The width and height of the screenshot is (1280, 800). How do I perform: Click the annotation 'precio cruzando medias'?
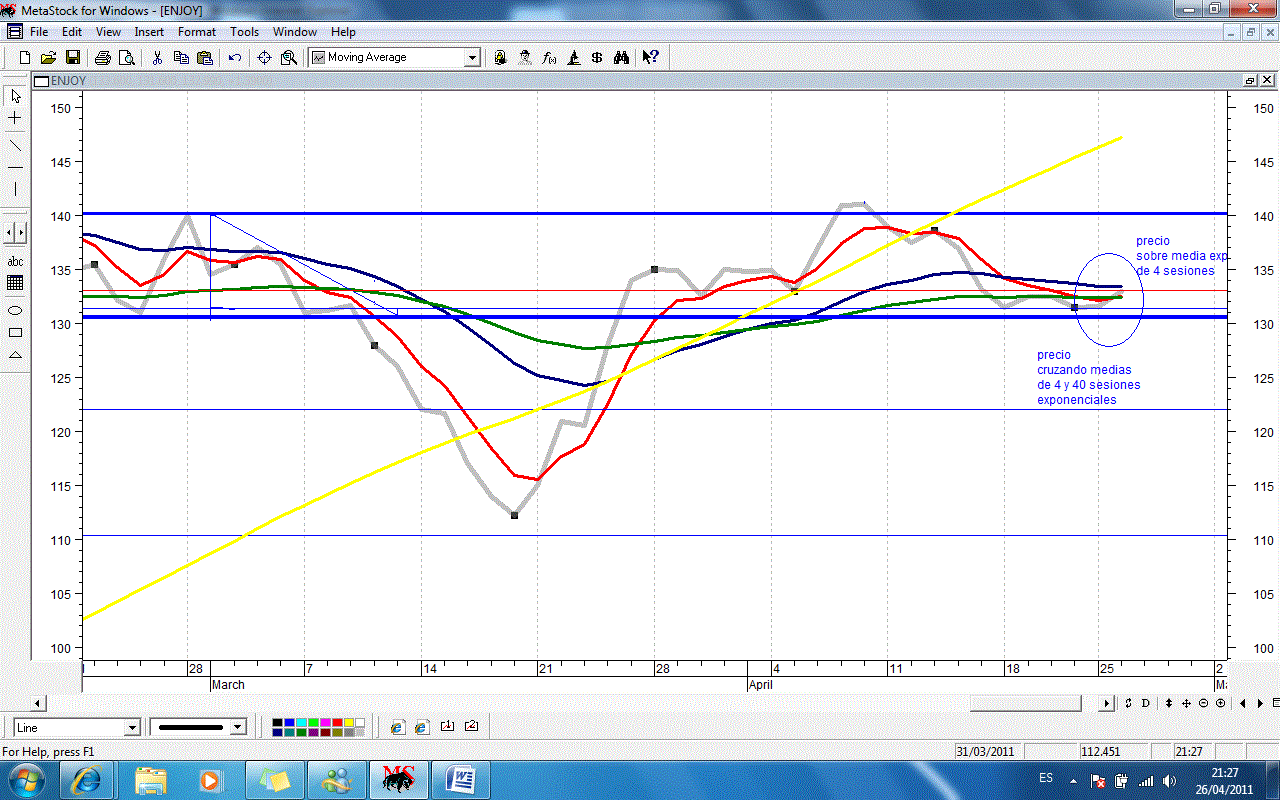point(1088,377)
